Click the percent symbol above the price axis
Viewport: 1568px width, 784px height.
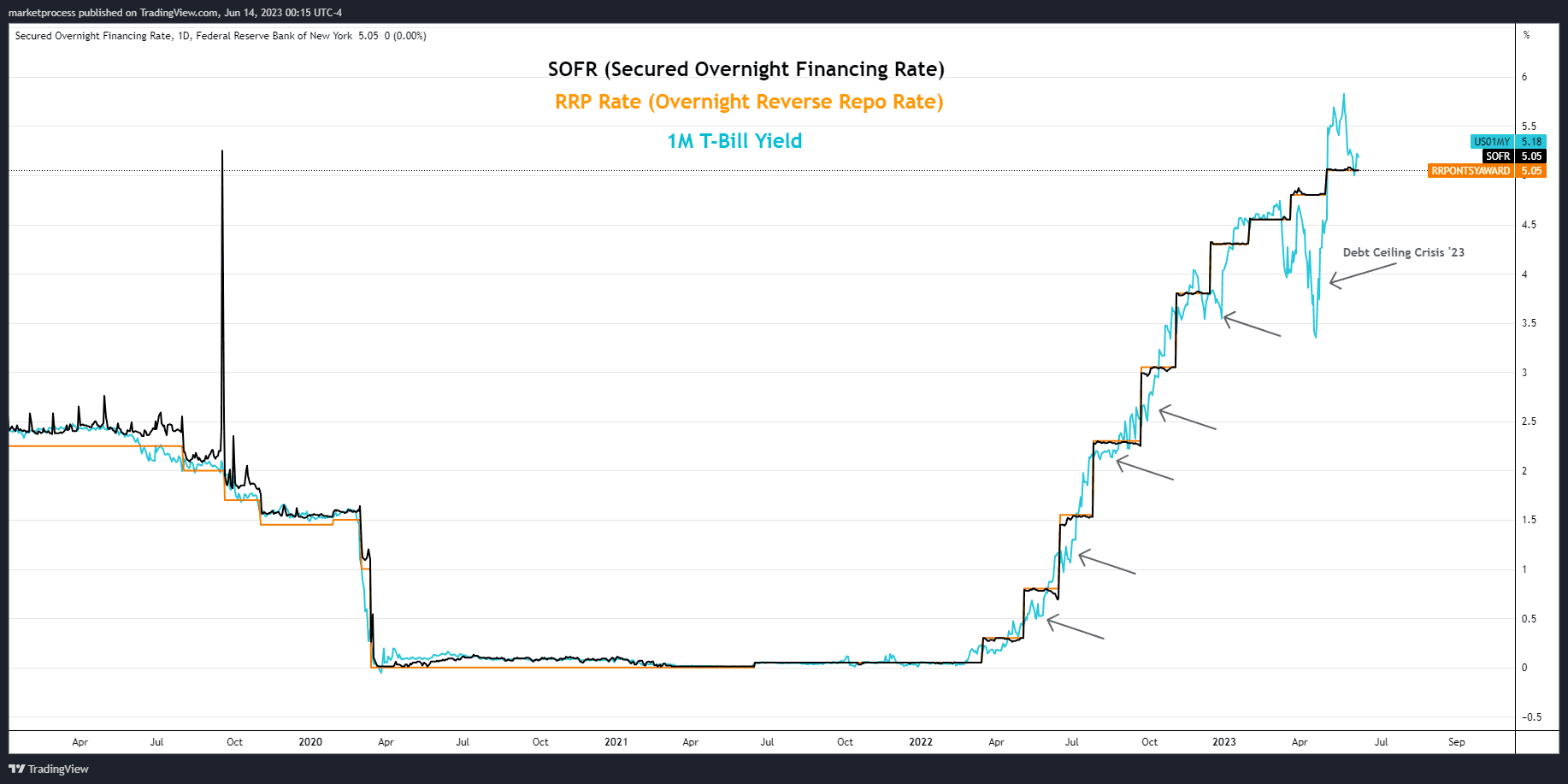(1526, 35)
